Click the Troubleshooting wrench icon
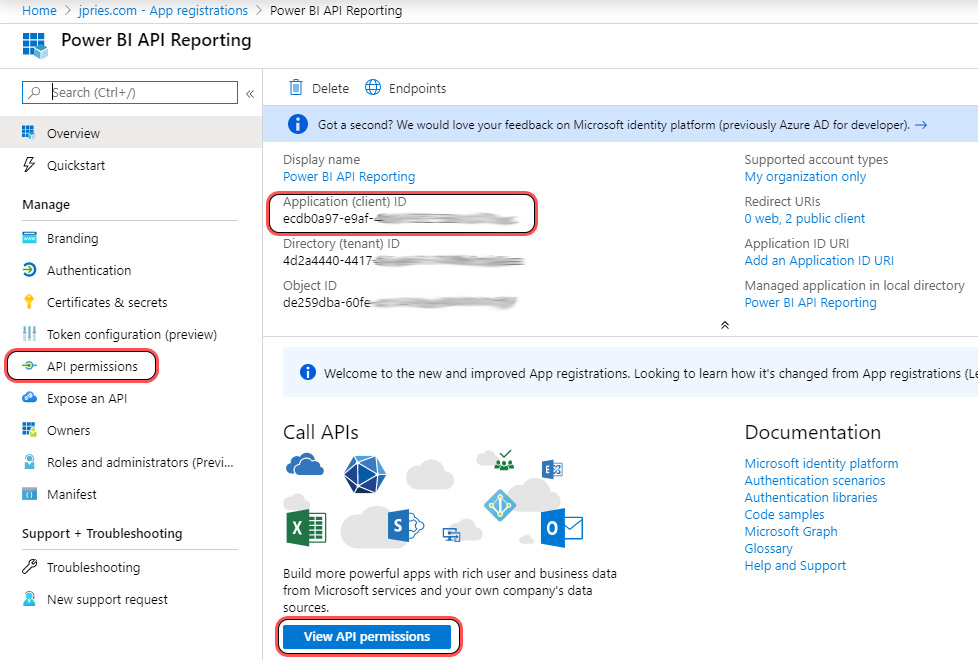The image size is (978, 660). pyautogui.click(x=29, y=567)
